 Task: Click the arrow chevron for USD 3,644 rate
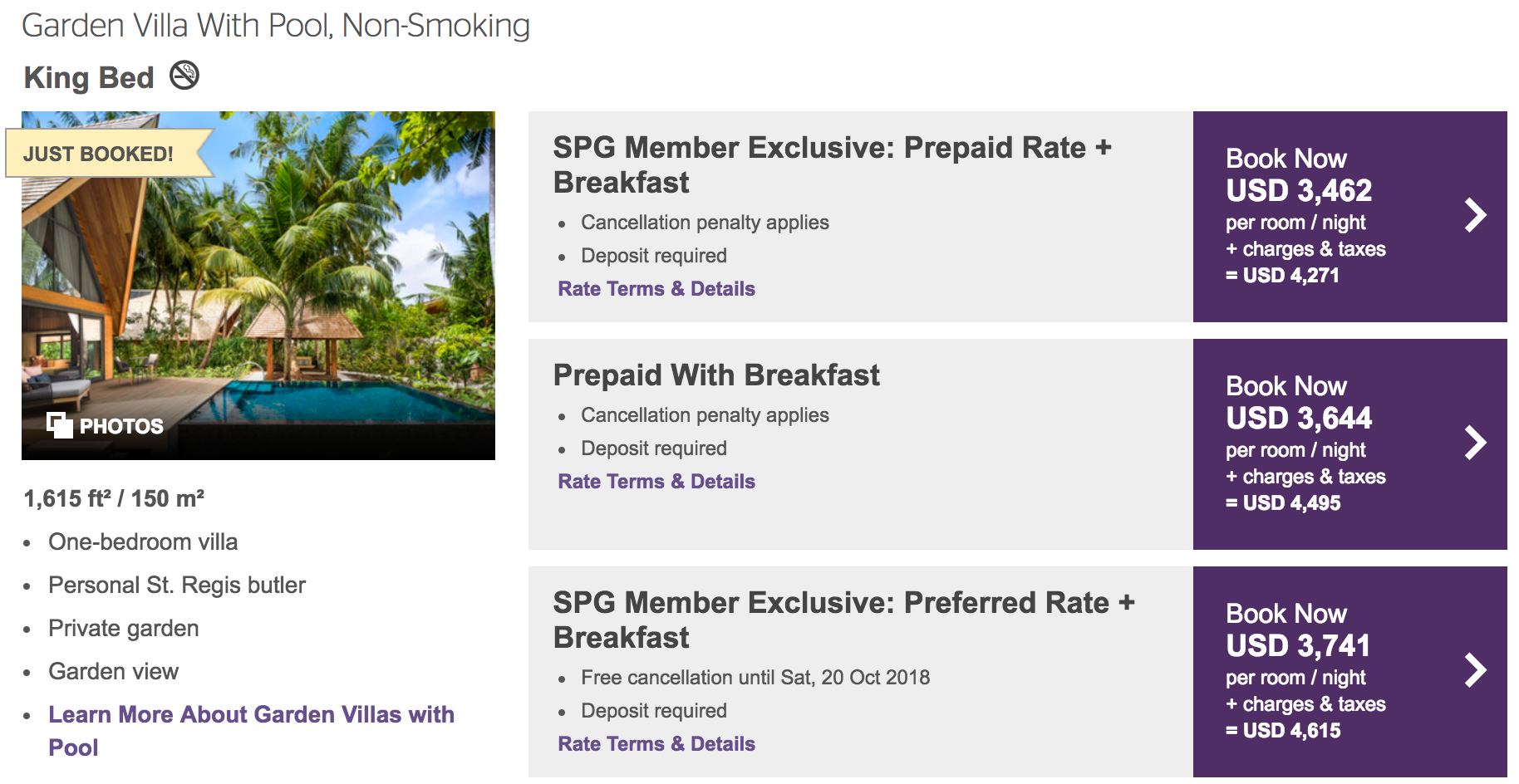(1475, 443)
